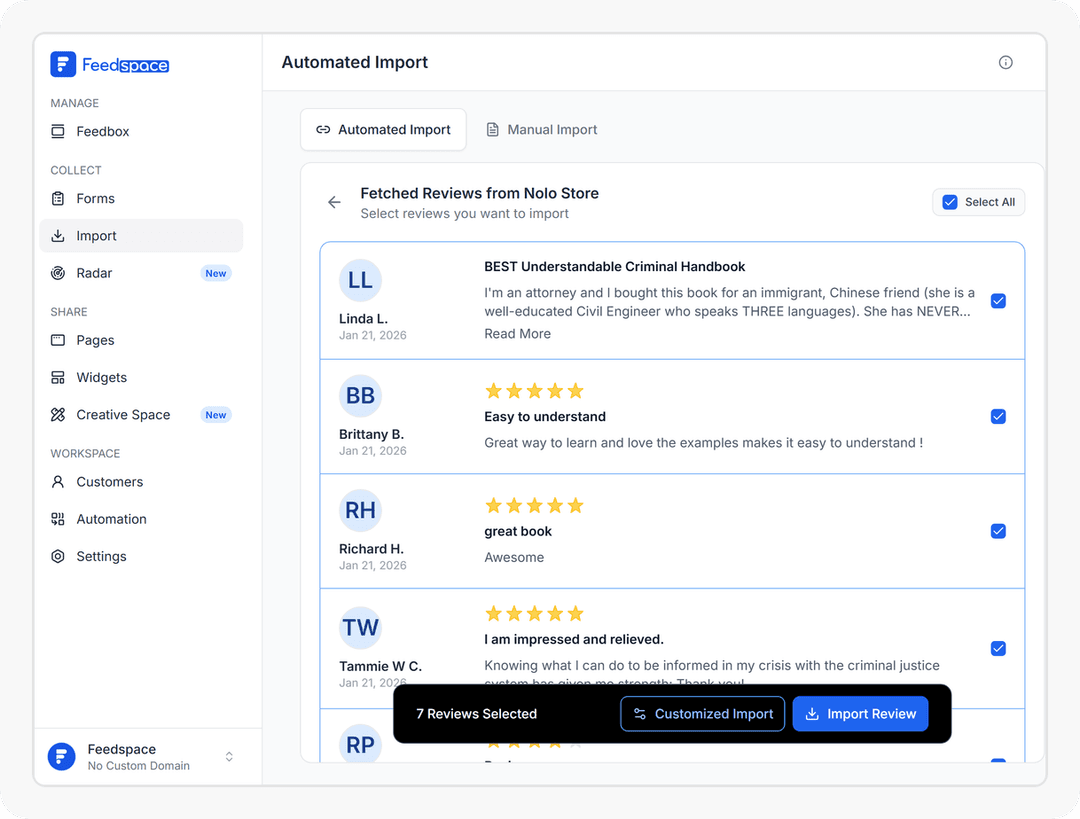Click the New badge next to Radar

coord(216,273)
